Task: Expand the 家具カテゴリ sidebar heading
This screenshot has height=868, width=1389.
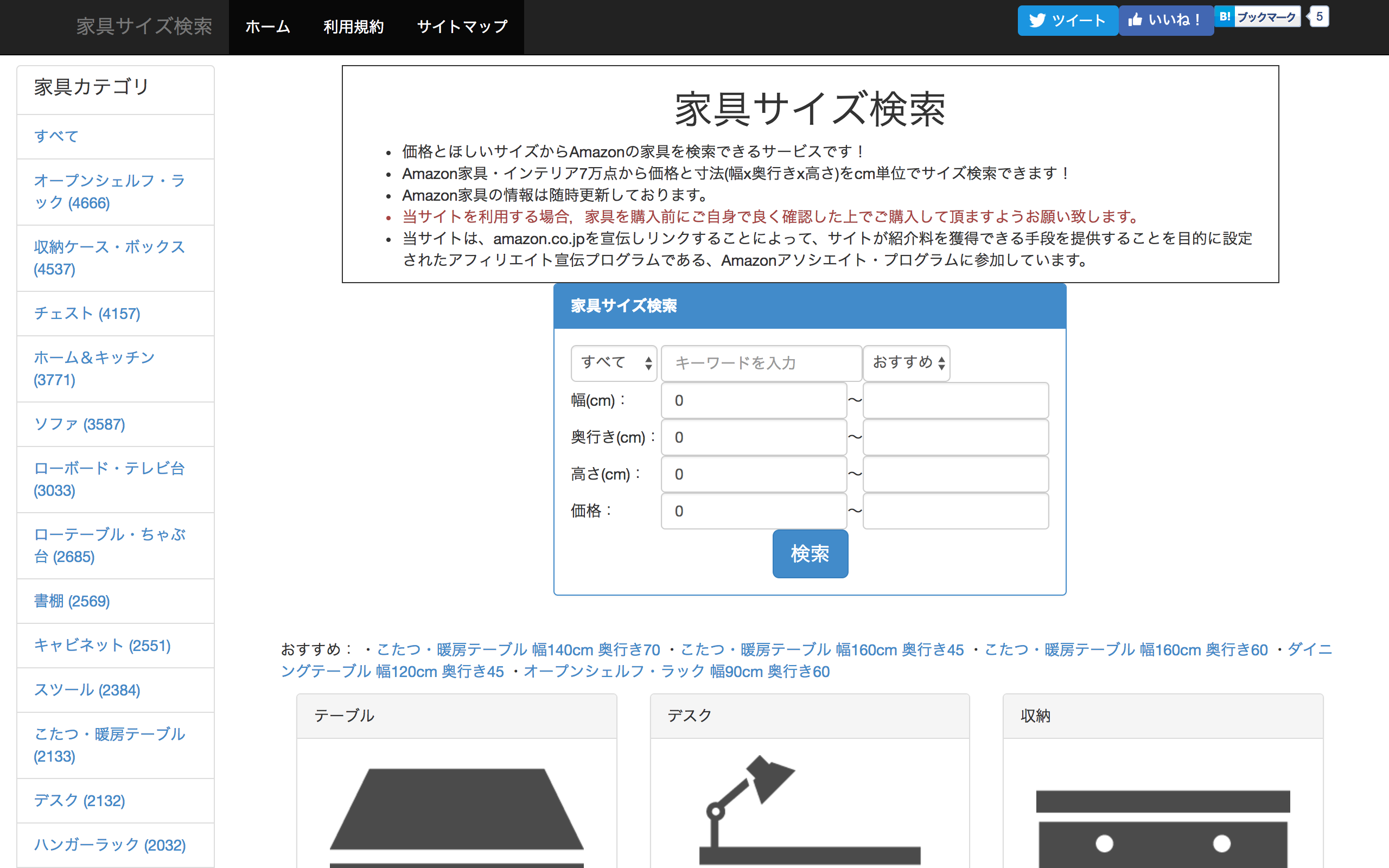Action: coord(91,87)
